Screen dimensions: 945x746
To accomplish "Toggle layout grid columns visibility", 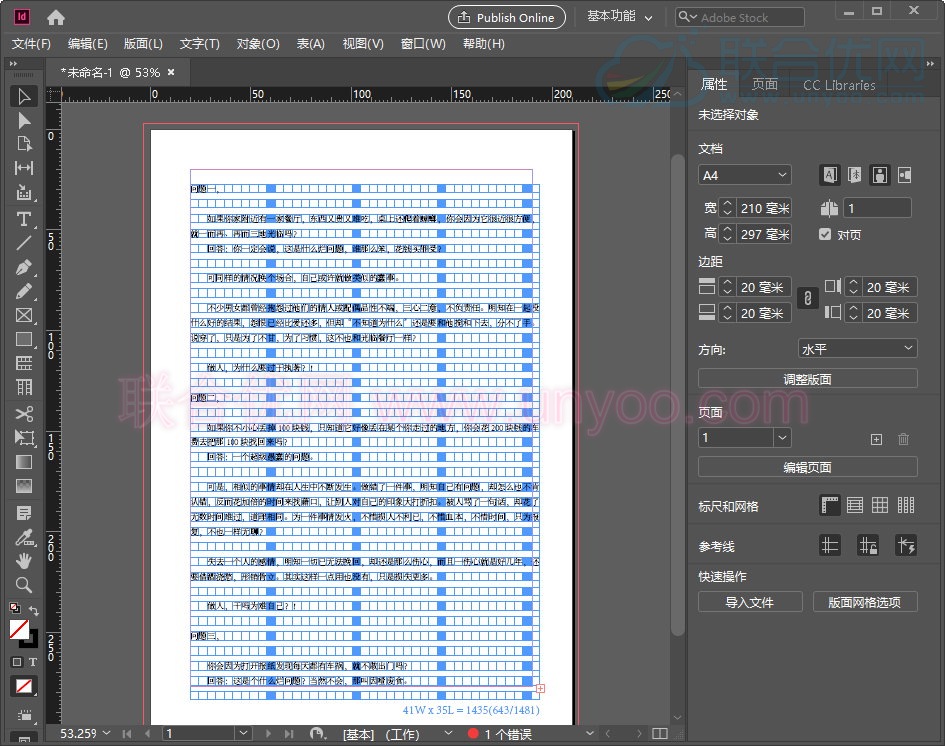I will (906, 505).
